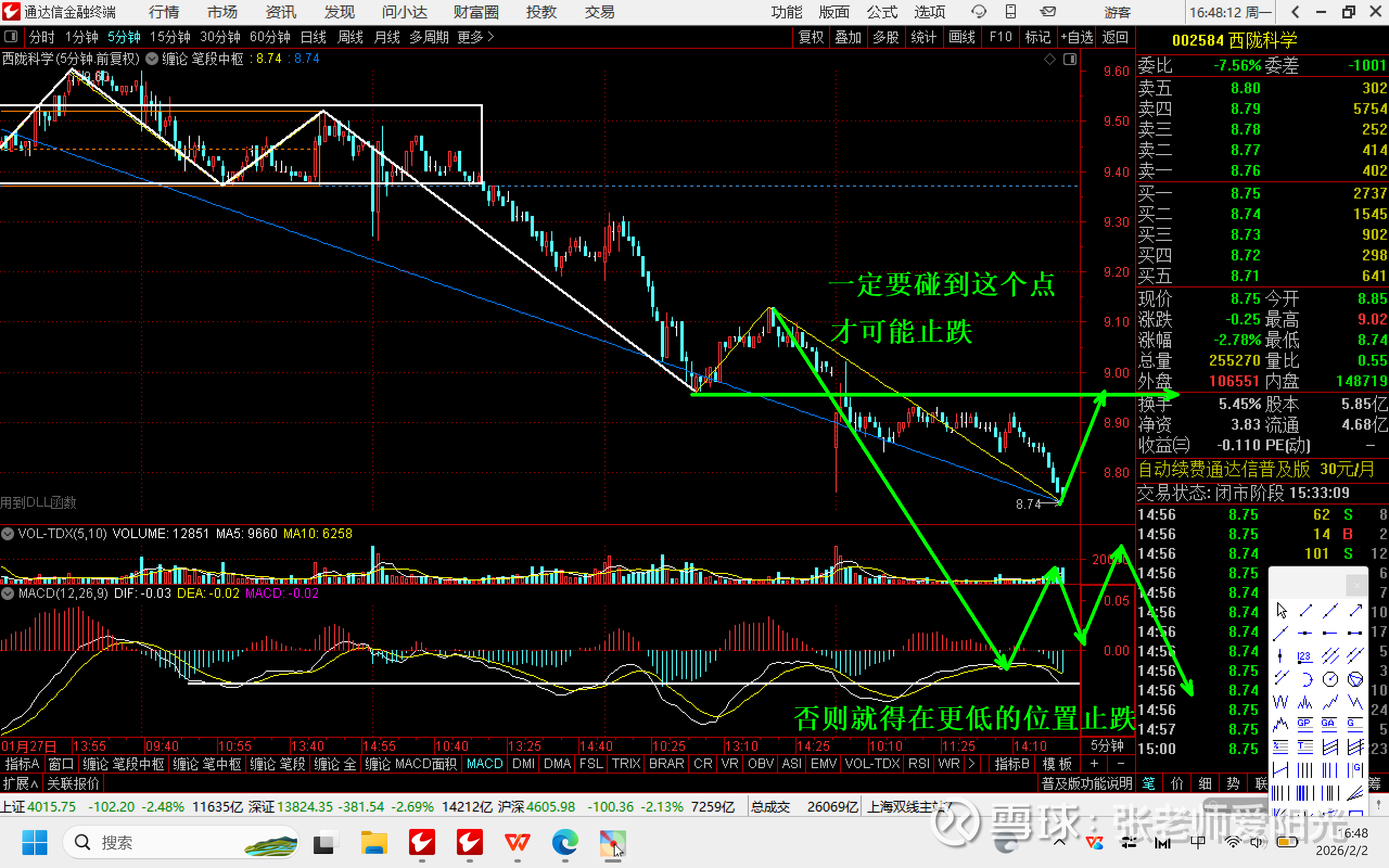The height and width of the screenshot is (868, 1389).
Task: Click the mobile phone icon in title bar
Action: pos(1011,11)
